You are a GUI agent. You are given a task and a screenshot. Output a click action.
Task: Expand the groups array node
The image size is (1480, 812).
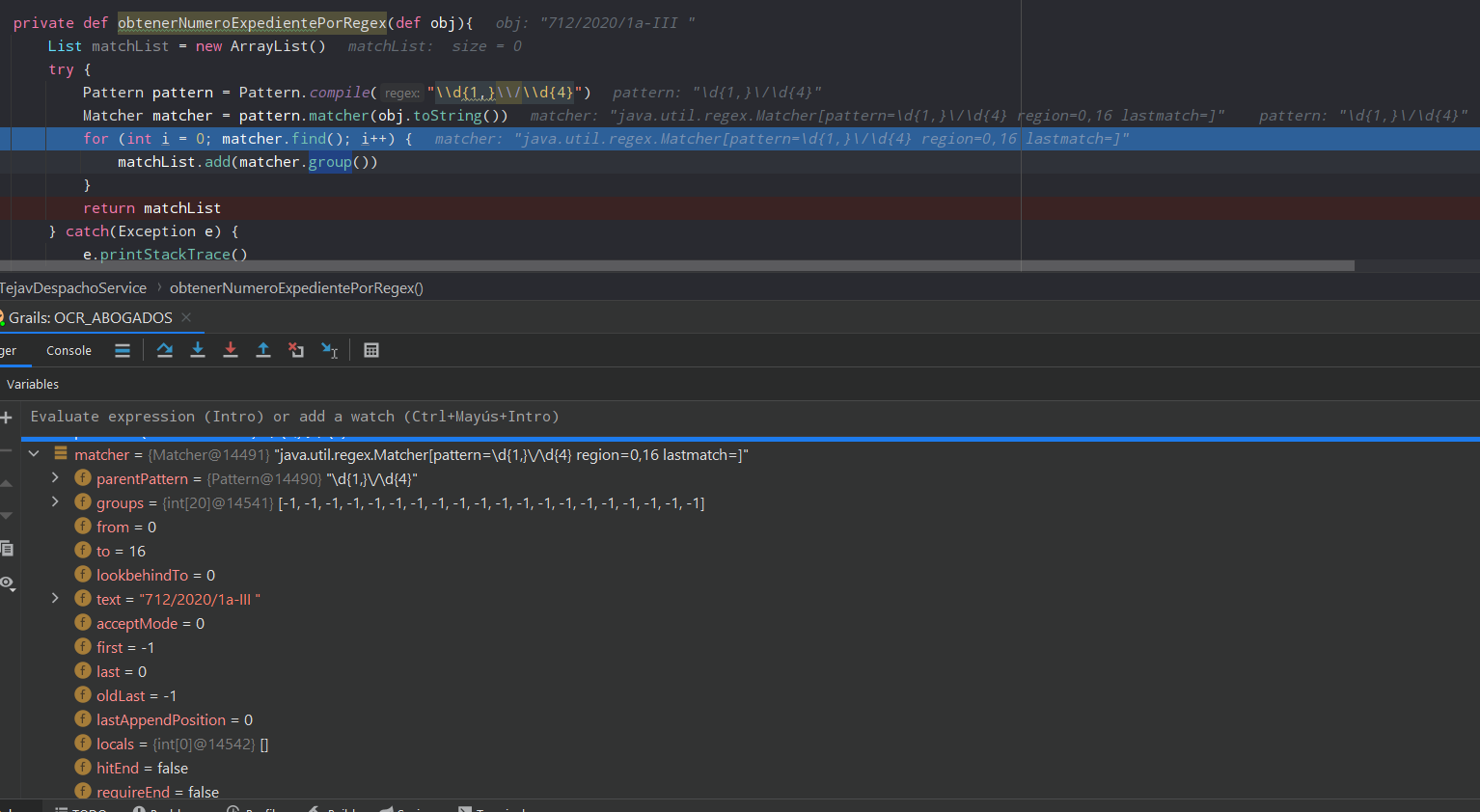point(55,502)
